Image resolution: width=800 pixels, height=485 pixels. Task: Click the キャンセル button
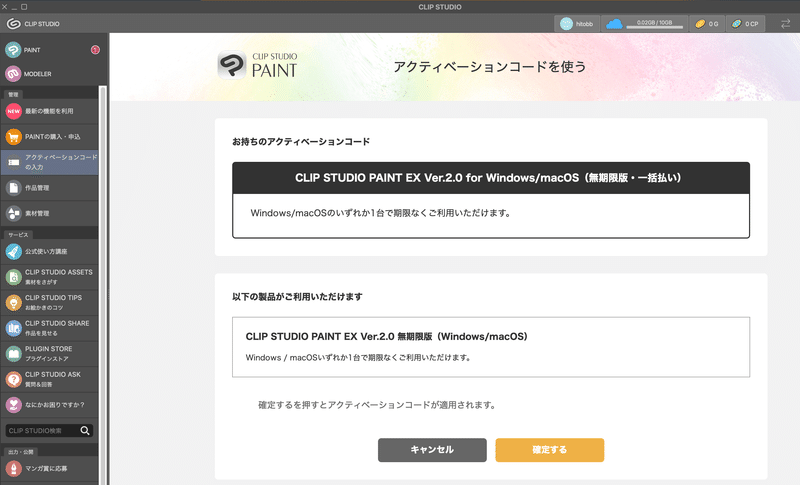432,450
